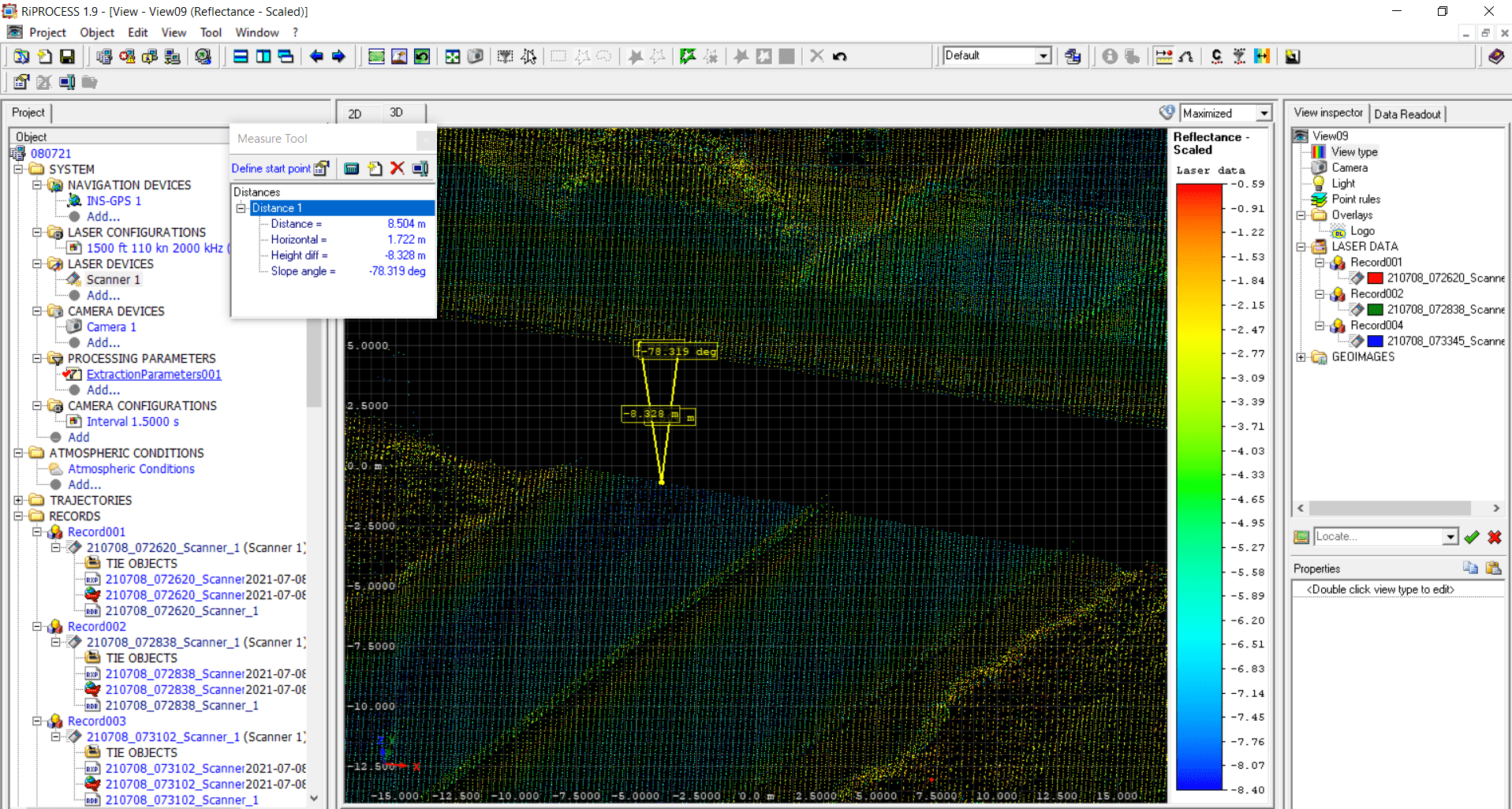Screen dimensions: 1512x809
Task: Click the save project floppy disk icon
Action: [x=67, y=56]
